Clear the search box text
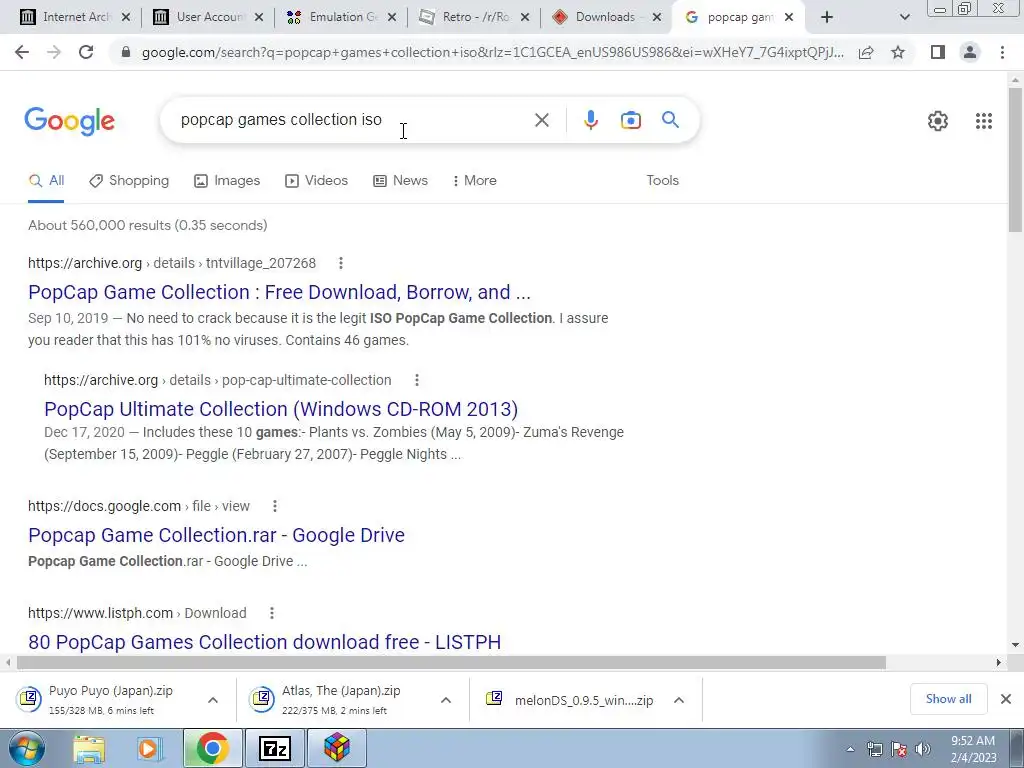The image size is (1024, 768). coord(541,120)
